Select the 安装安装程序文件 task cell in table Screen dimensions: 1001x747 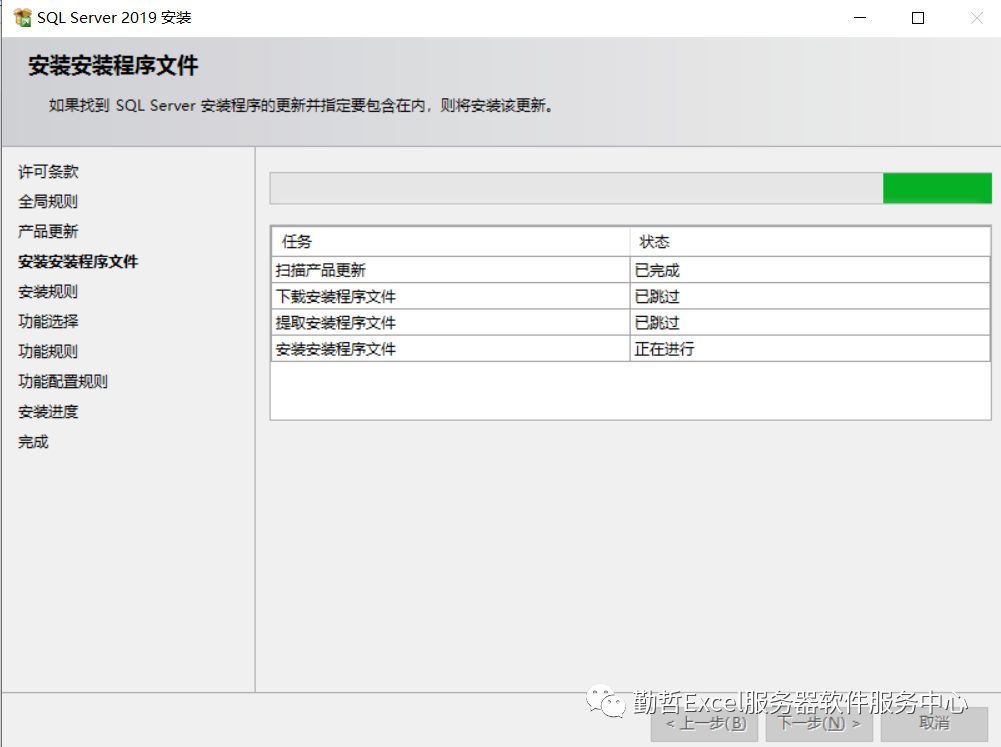click(451, 349)
